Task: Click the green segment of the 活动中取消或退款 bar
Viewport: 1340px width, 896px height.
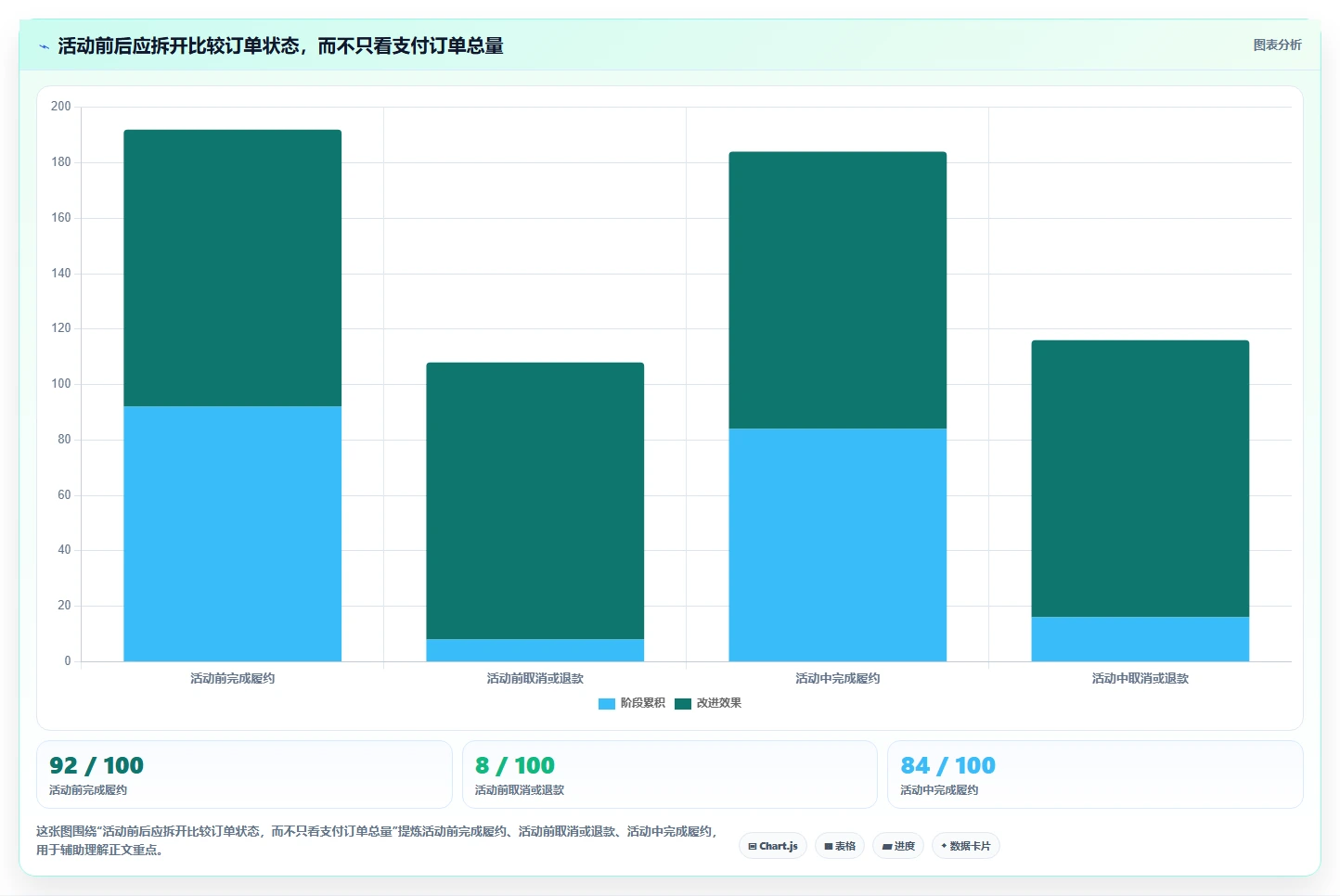Action: pyautogui.click(x=1140, y=479)
